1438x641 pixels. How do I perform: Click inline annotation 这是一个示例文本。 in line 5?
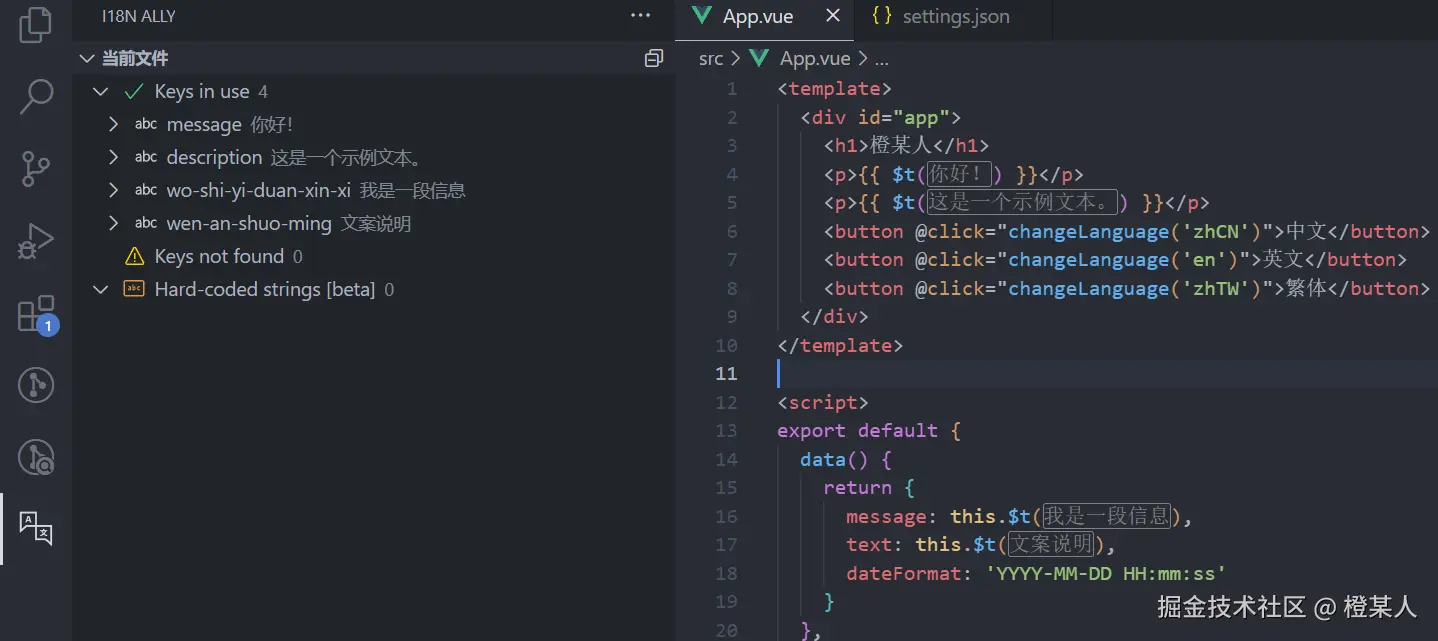[1022, 203]
